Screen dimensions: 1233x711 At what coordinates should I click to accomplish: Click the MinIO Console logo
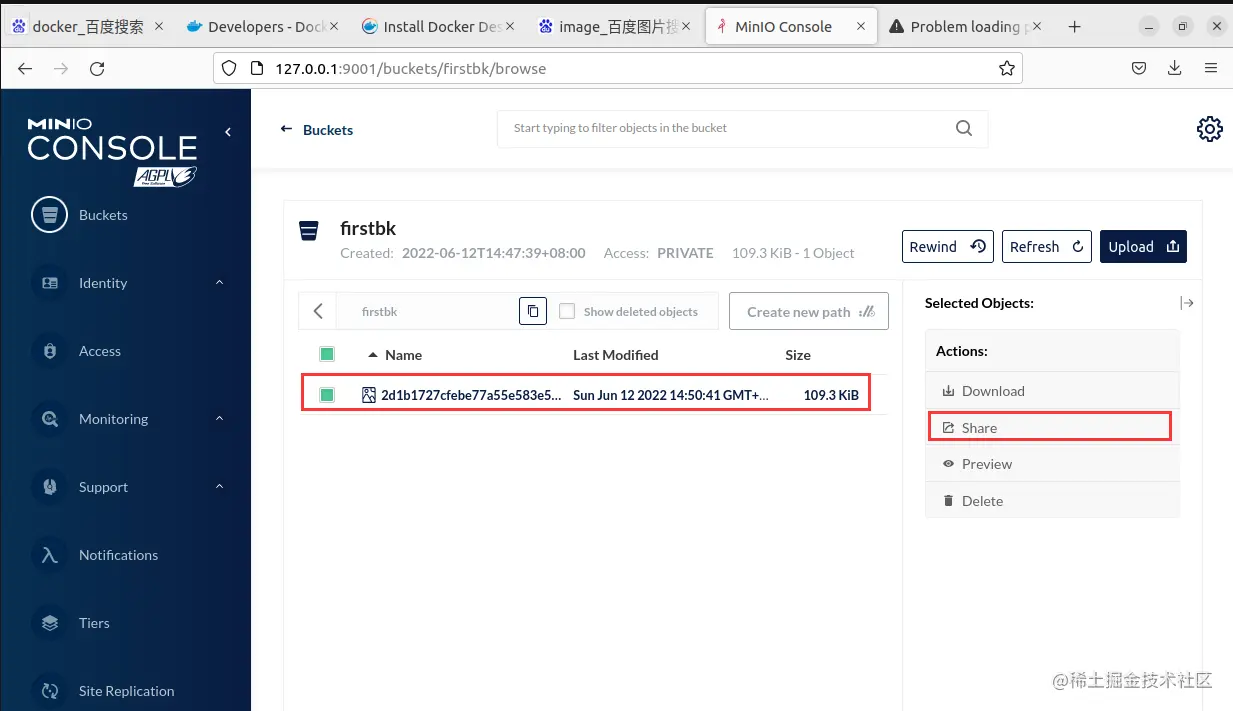(112, 151)
